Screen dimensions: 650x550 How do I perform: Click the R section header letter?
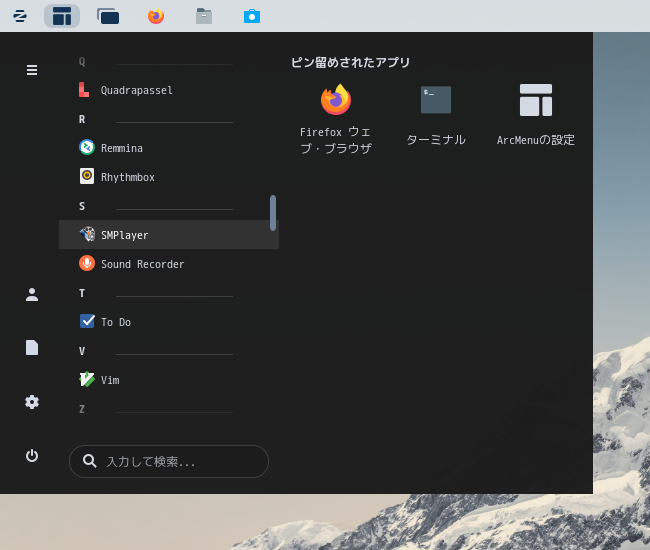click(x=82, y=119)
